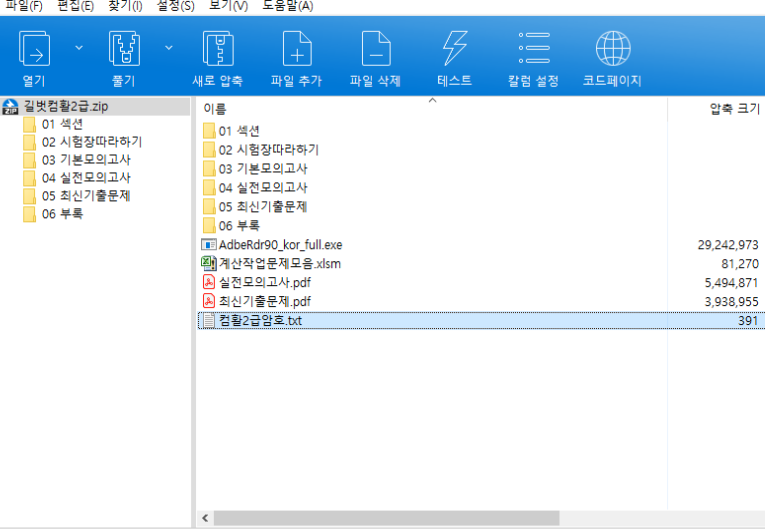
Task: Click the horizontal scrollbar thumb
Action: [386, 518]
